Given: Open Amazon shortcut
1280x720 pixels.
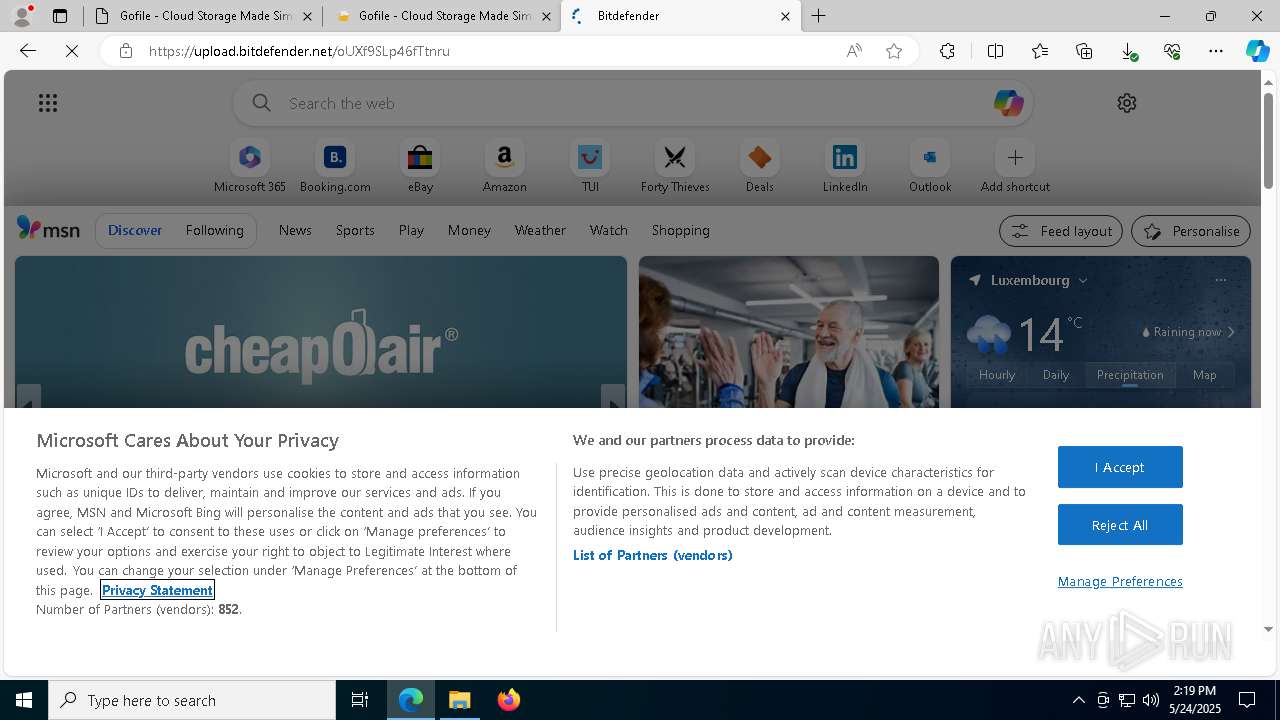Looking at the screenshot, I should point(505,166).
